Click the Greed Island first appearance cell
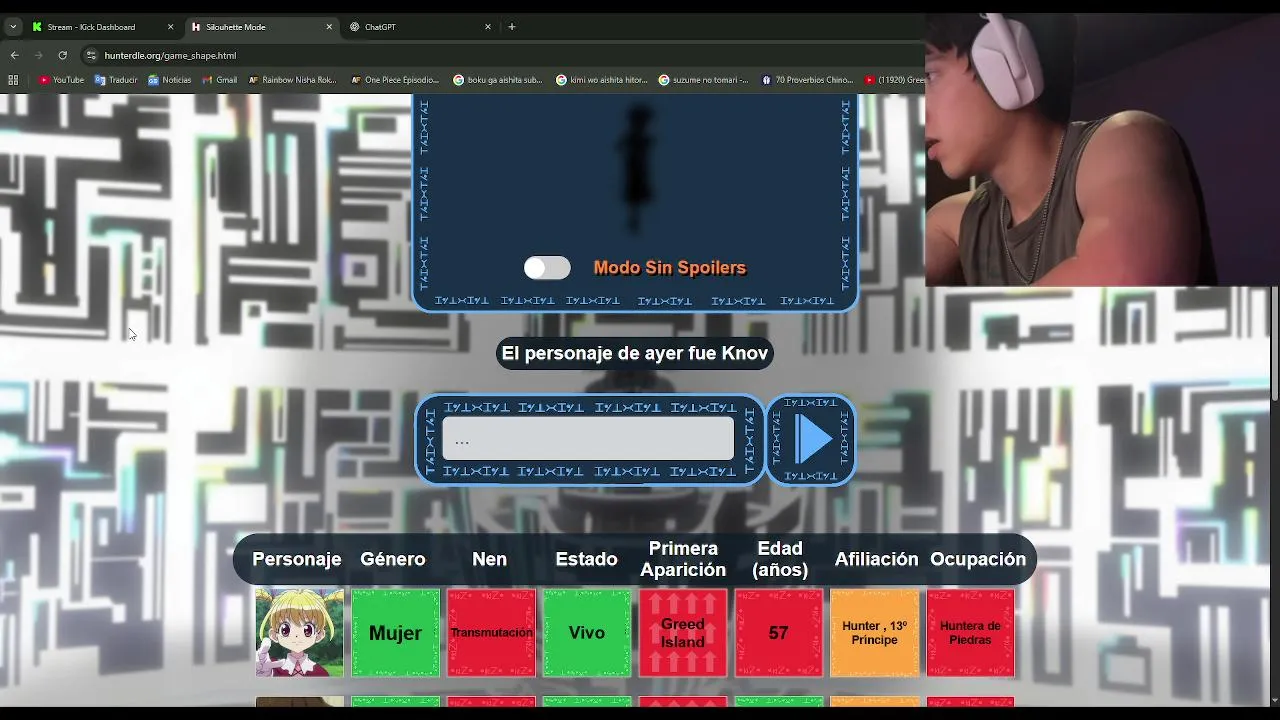The width and height of the screenshot is (1280, 720). click(683, 633)
